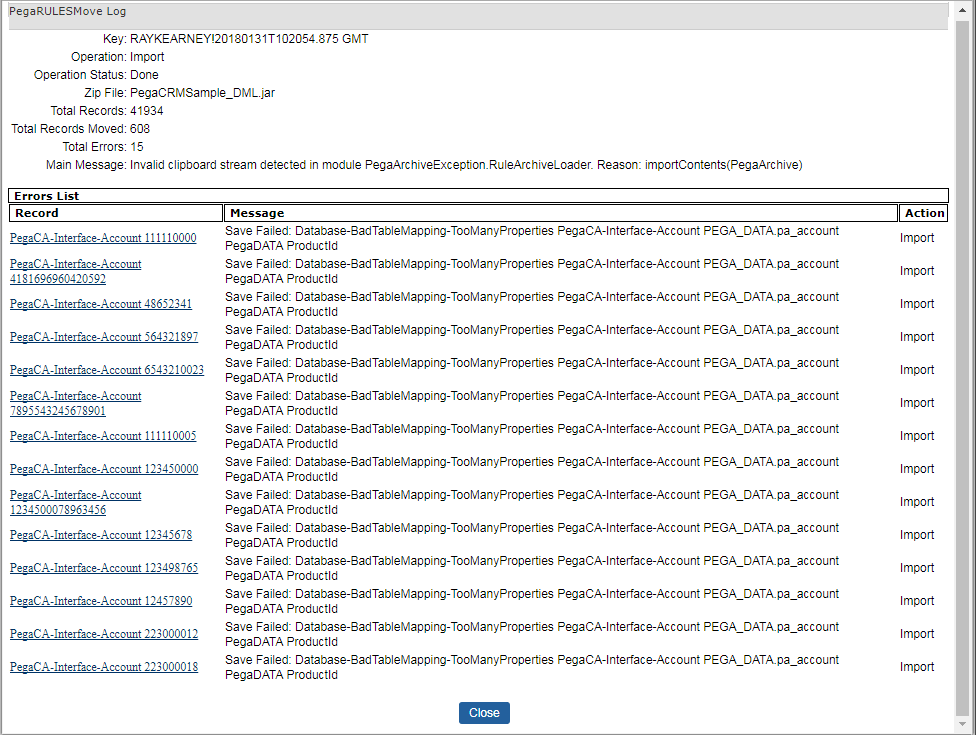976x735 pixels.
Task: Open record PegaCA-Interface-Account 223000012
Action: (x=104, y=634)
